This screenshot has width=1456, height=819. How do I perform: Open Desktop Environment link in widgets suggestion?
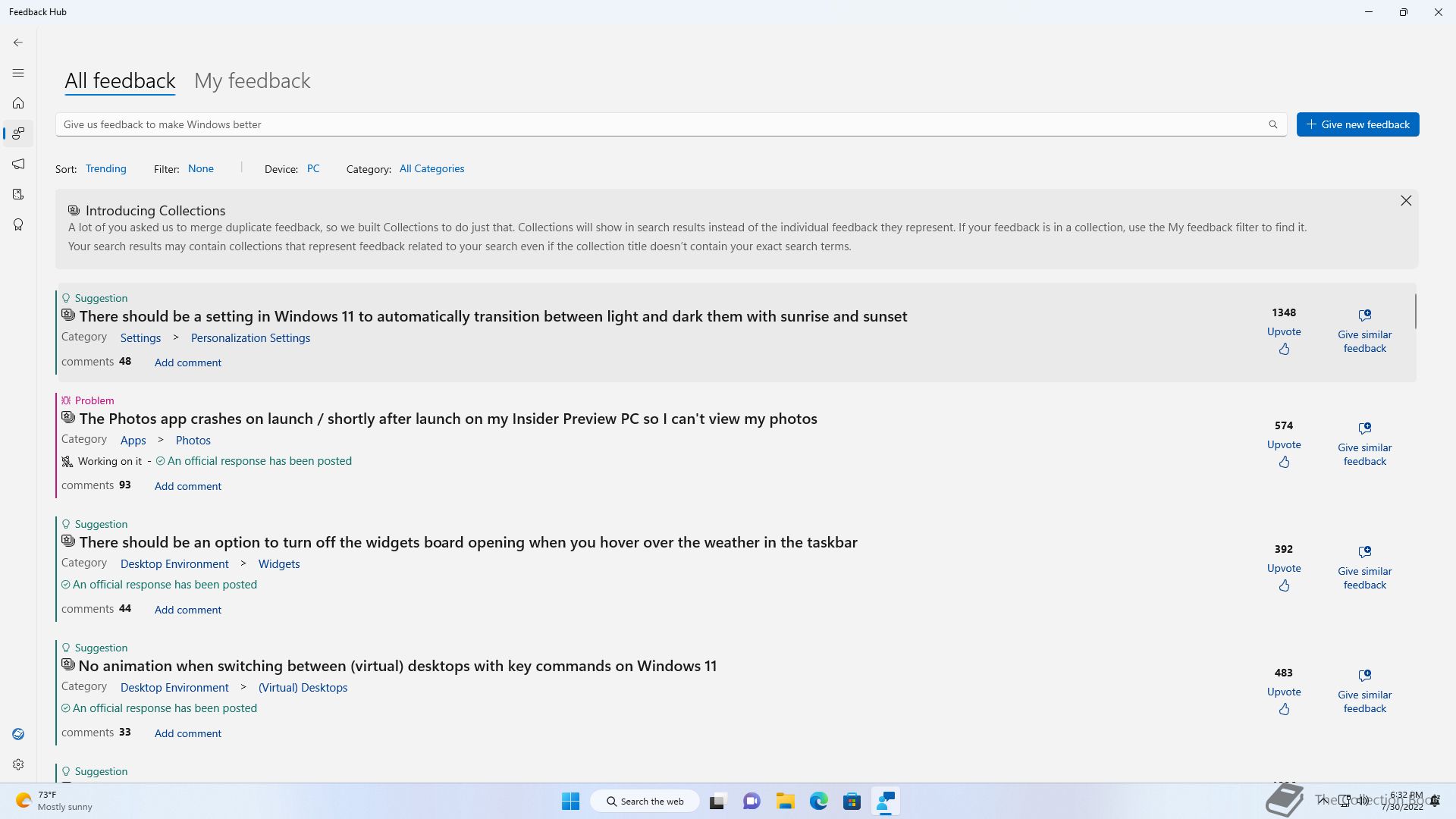point(174,564)
